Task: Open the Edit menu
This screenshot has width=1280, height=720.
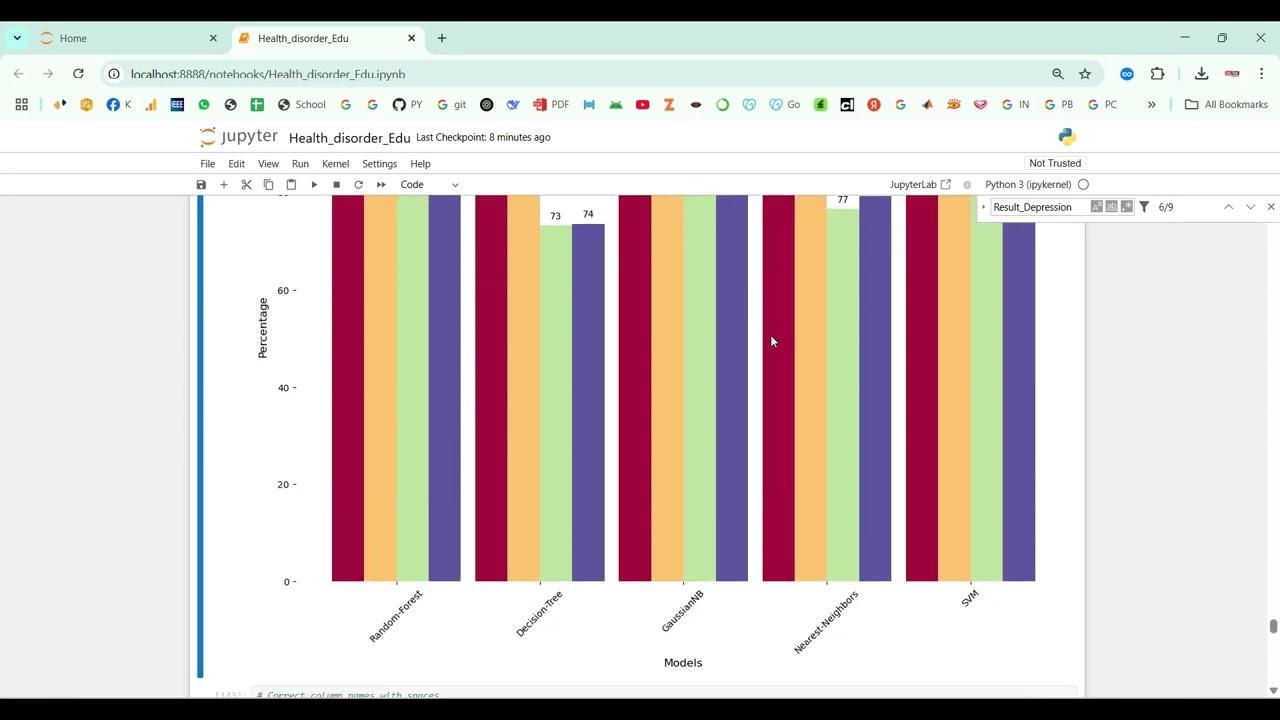Action: (236, 164)
